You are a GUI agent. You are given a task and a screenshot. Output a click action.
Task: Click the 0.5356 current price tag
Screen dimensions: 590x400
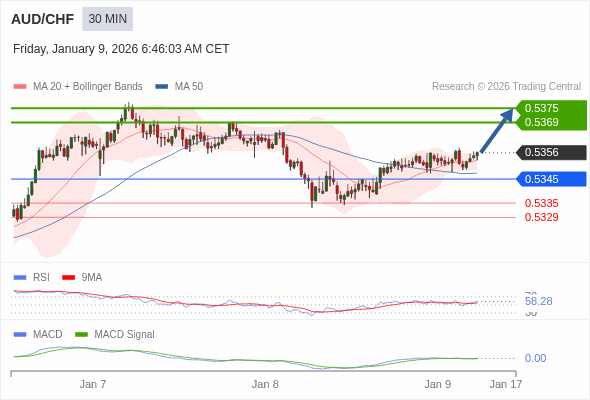tap(551, 152)
